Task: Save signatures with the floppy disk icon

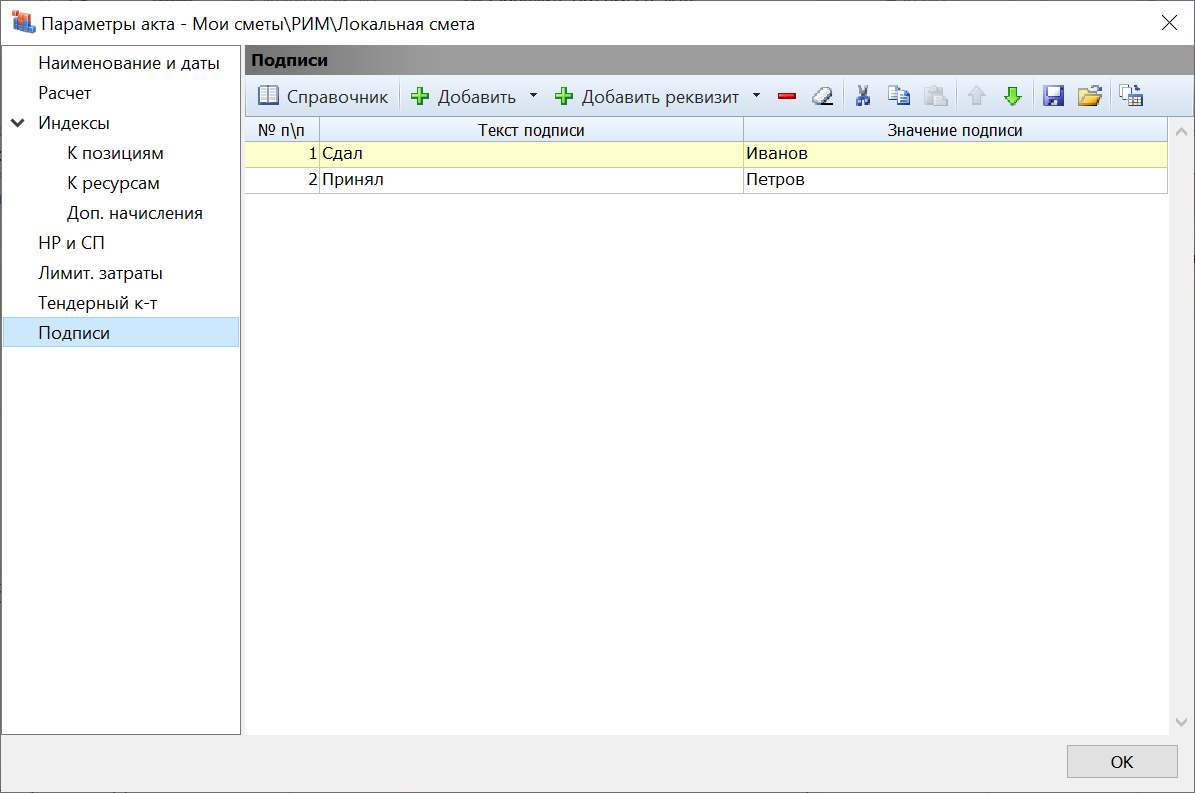Action: click(x=1053, y=96)
